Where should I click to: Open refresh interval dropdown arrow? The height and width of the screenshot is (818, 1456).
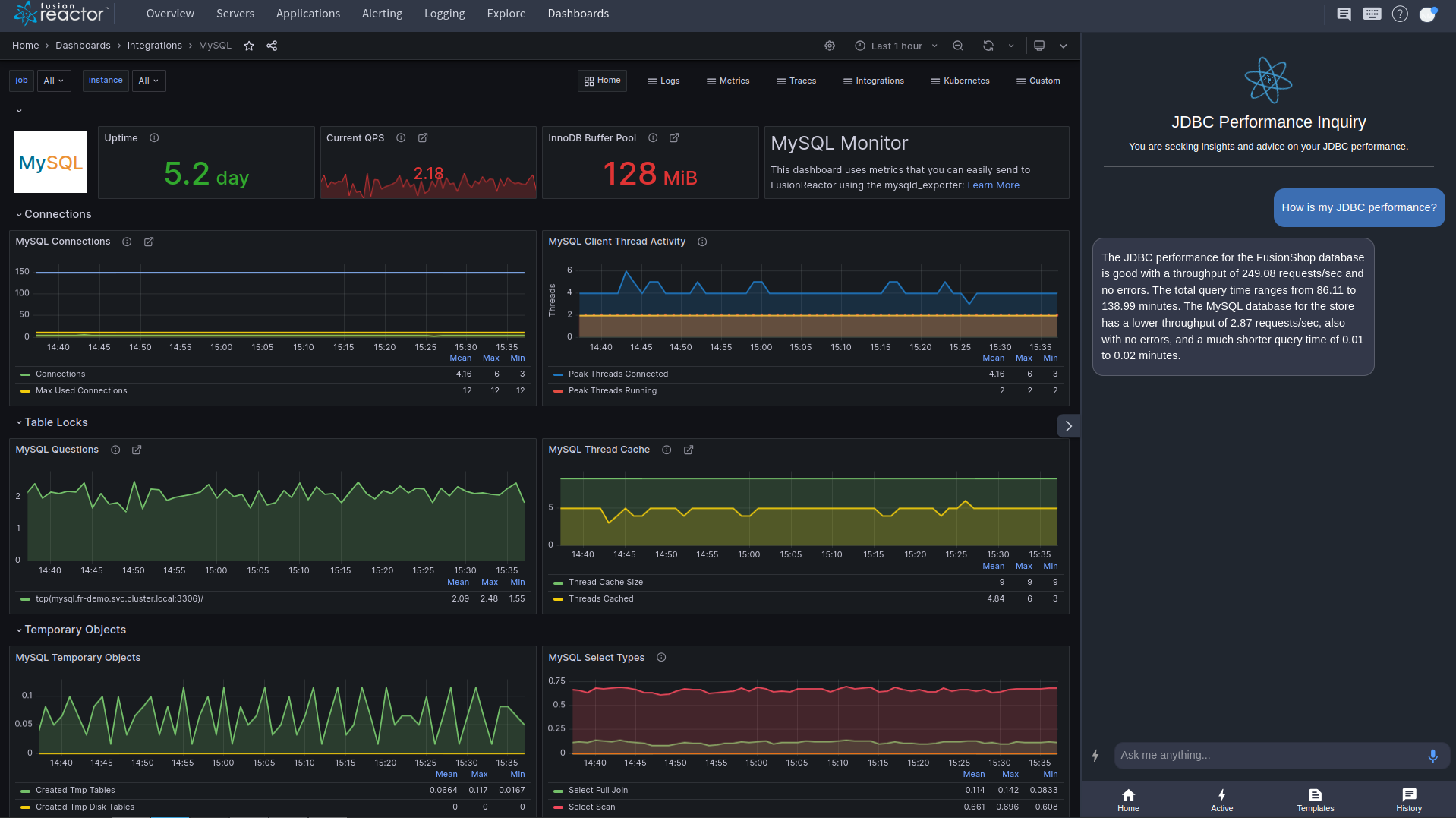pyautogui.click(x=1011, y=46)
